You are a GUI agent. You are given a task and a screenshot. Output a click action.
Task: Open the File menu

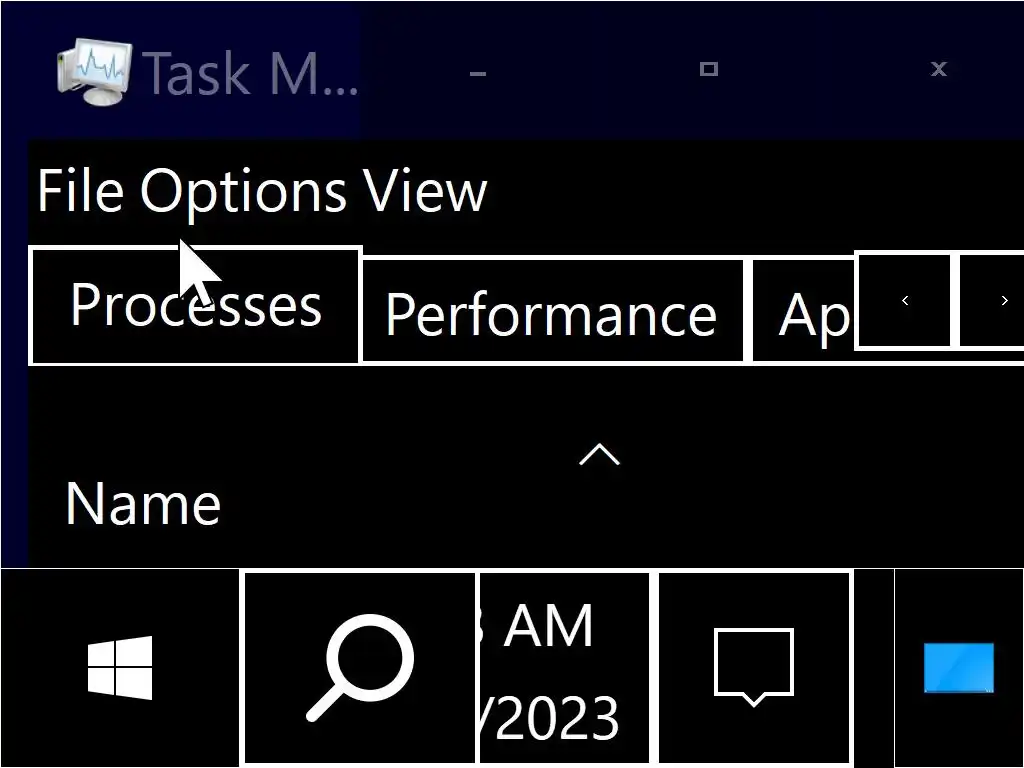coord(82,190)
